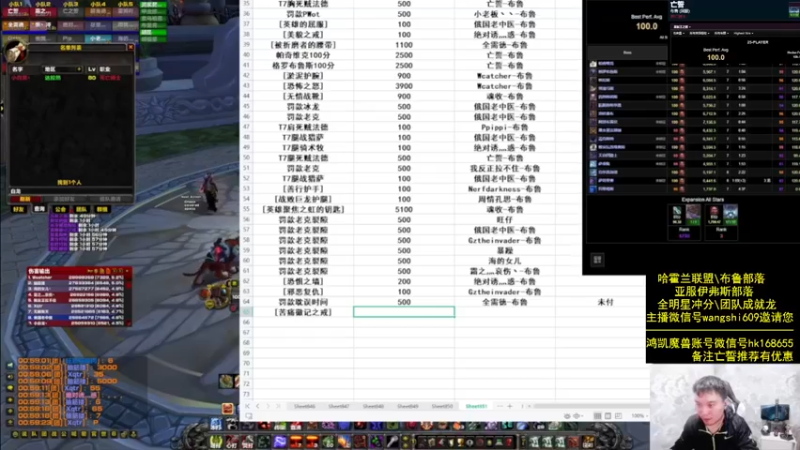Select raid frame member 亡誓 in 小队1
This screenshot has width=800, height=450.
[15, 11]
